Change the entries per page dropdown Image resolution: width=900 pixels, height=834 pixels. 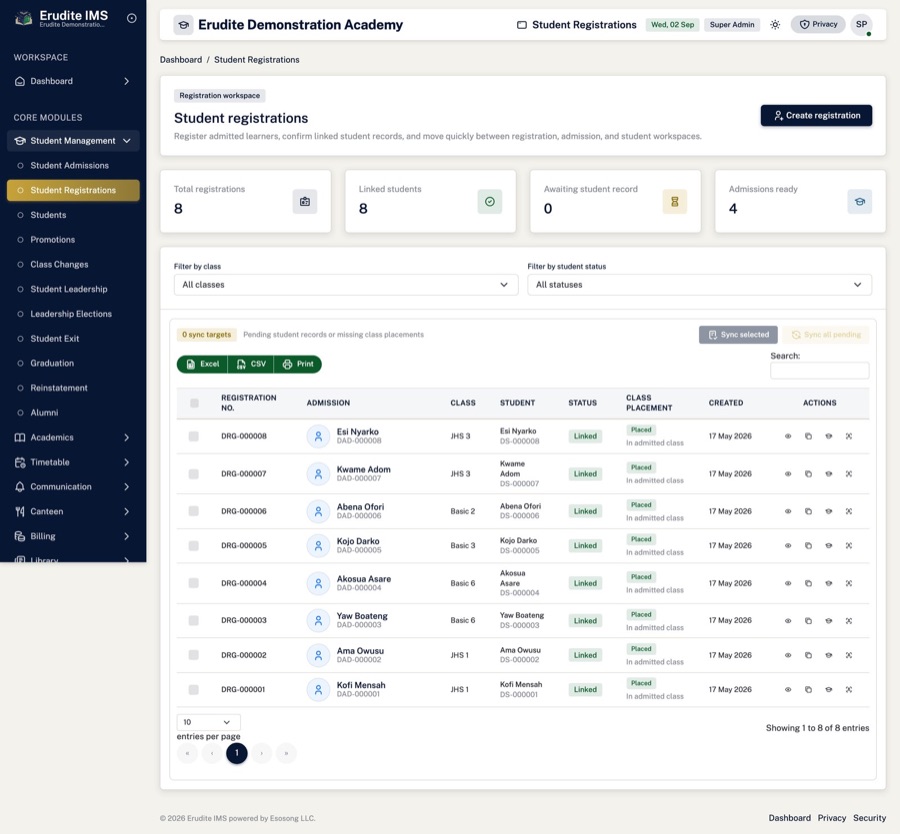click(208, 722)
